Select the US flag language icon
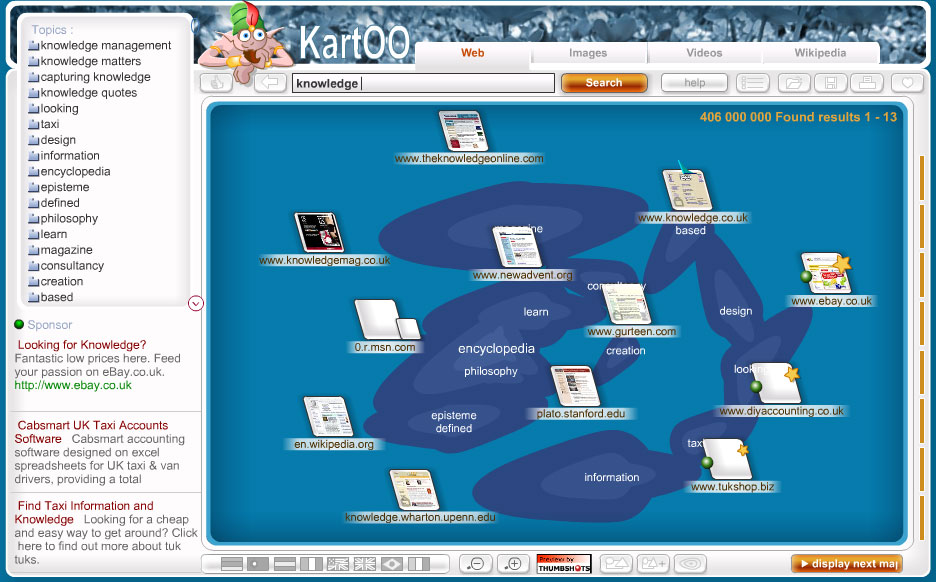This screenshot has height=582, width=936. click(338, 563)
